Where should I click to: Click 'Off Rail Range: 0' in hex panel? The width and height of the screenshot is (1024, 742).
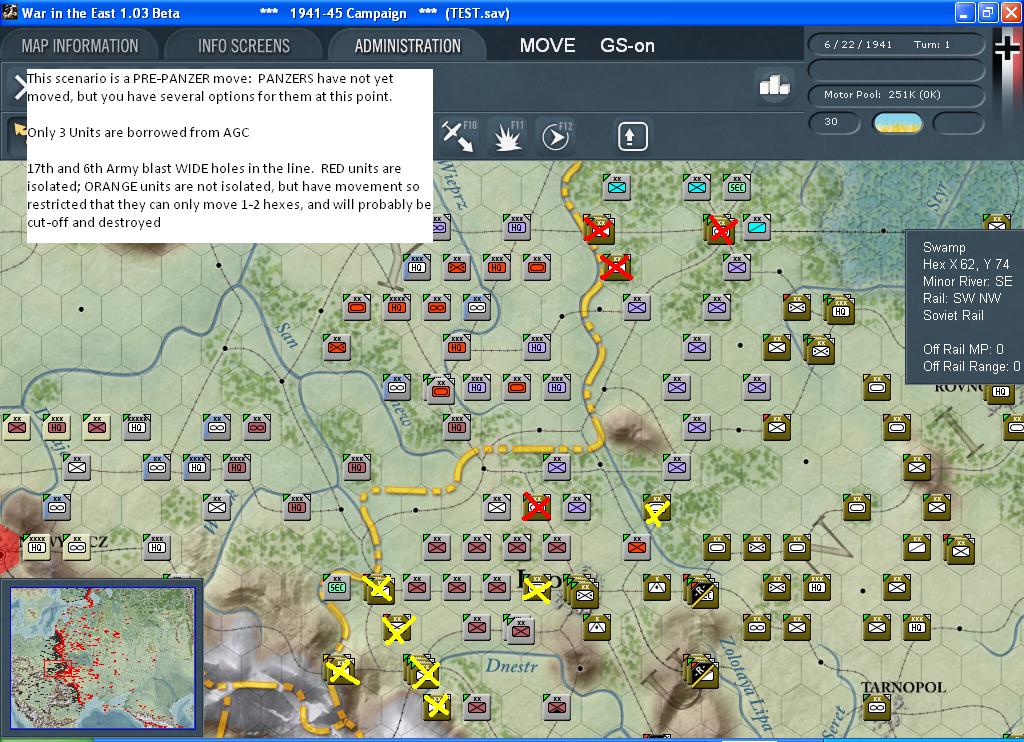pyautogui.click(x=970, y=366)
